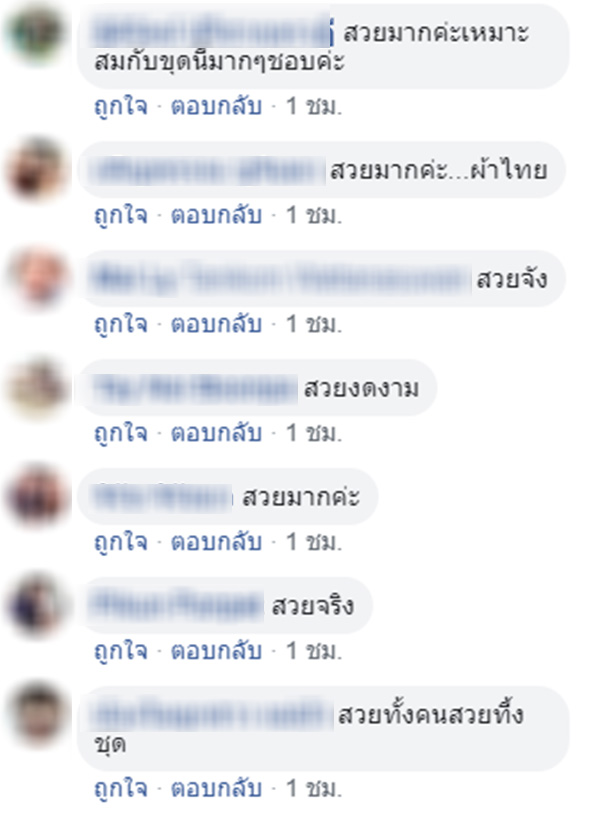Open avatar beside the 'สวยงดงาม' comment
The width and height of the screenshot is (600, 818).
36,387
